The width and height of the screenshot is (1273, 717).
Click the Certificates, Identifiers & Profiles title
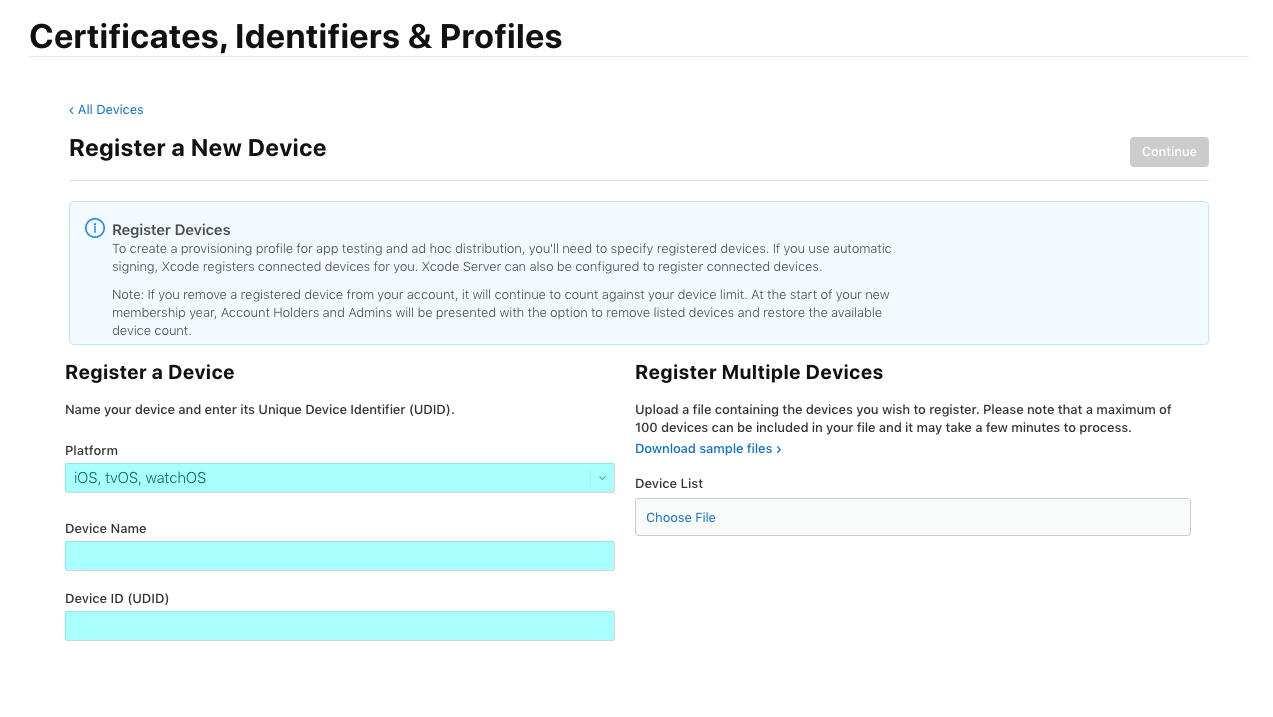click(x=296, y=36)
